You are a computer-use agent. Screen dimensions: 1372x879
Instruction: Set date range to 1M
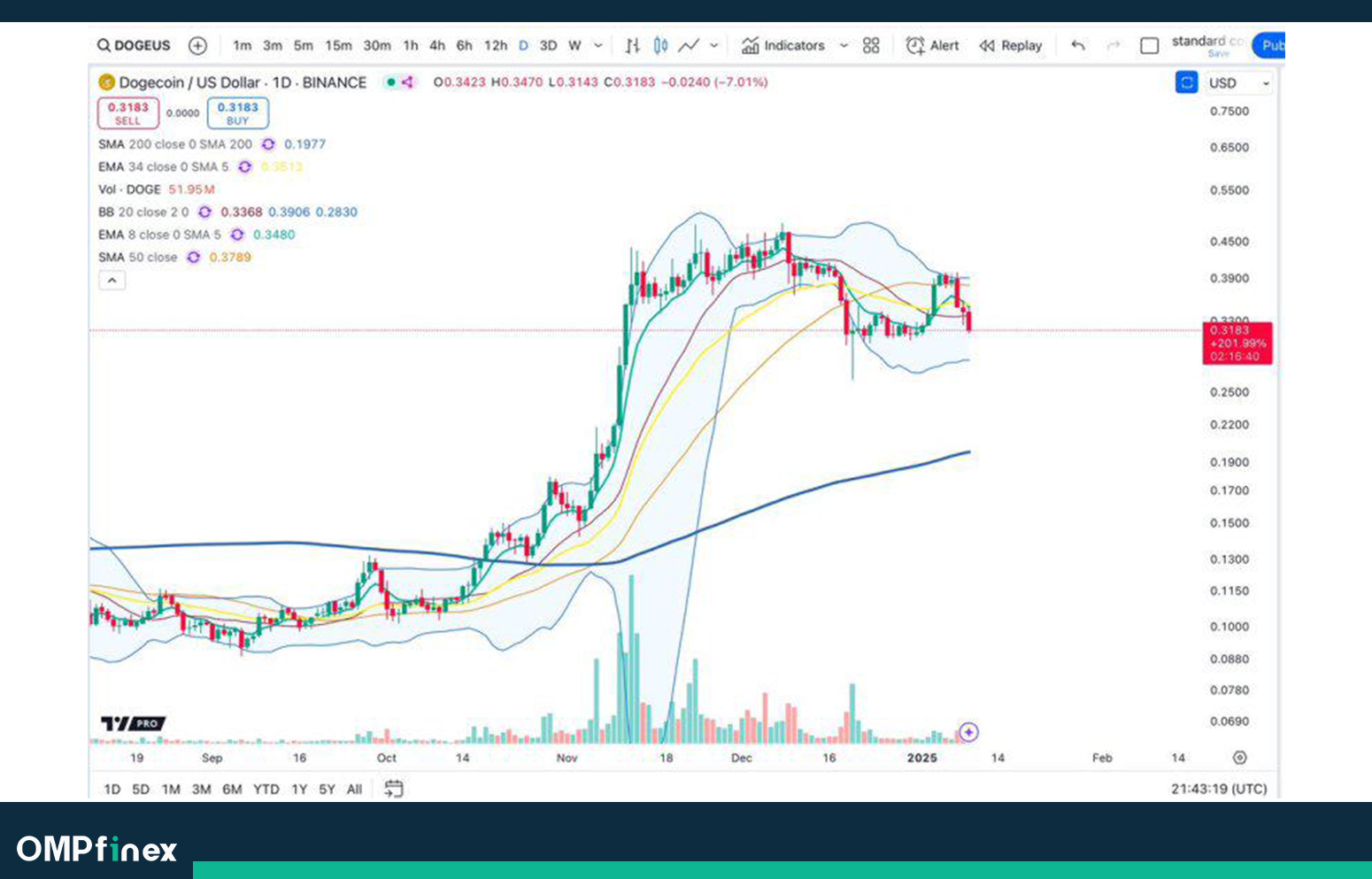(x=171, y=789)
